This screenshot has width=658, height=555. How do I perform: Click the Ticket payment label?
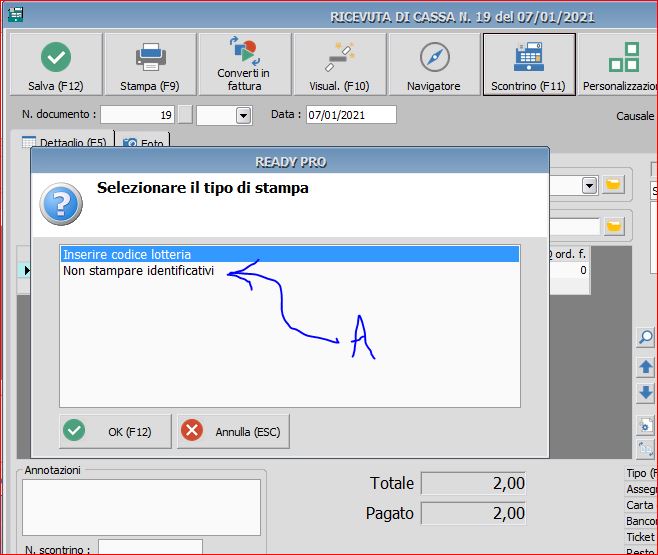coord(640,537)
